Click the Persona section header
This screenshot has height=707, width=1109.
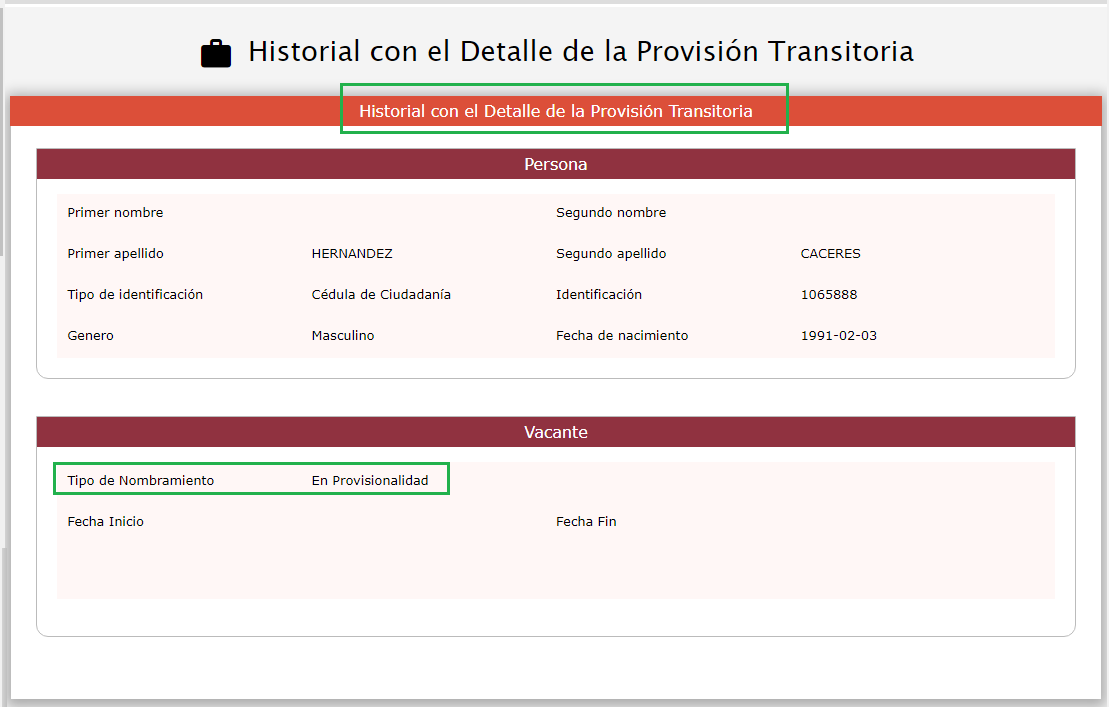tap(556, 164)
